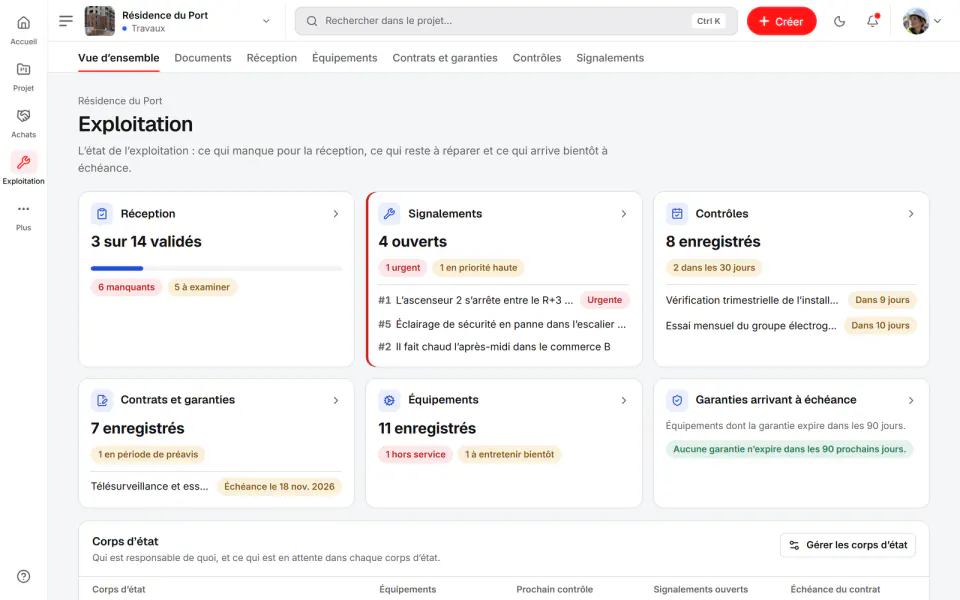Click the Échéance du contrat column header
This screenshot has width=960, height=600.
click(834, 590)
